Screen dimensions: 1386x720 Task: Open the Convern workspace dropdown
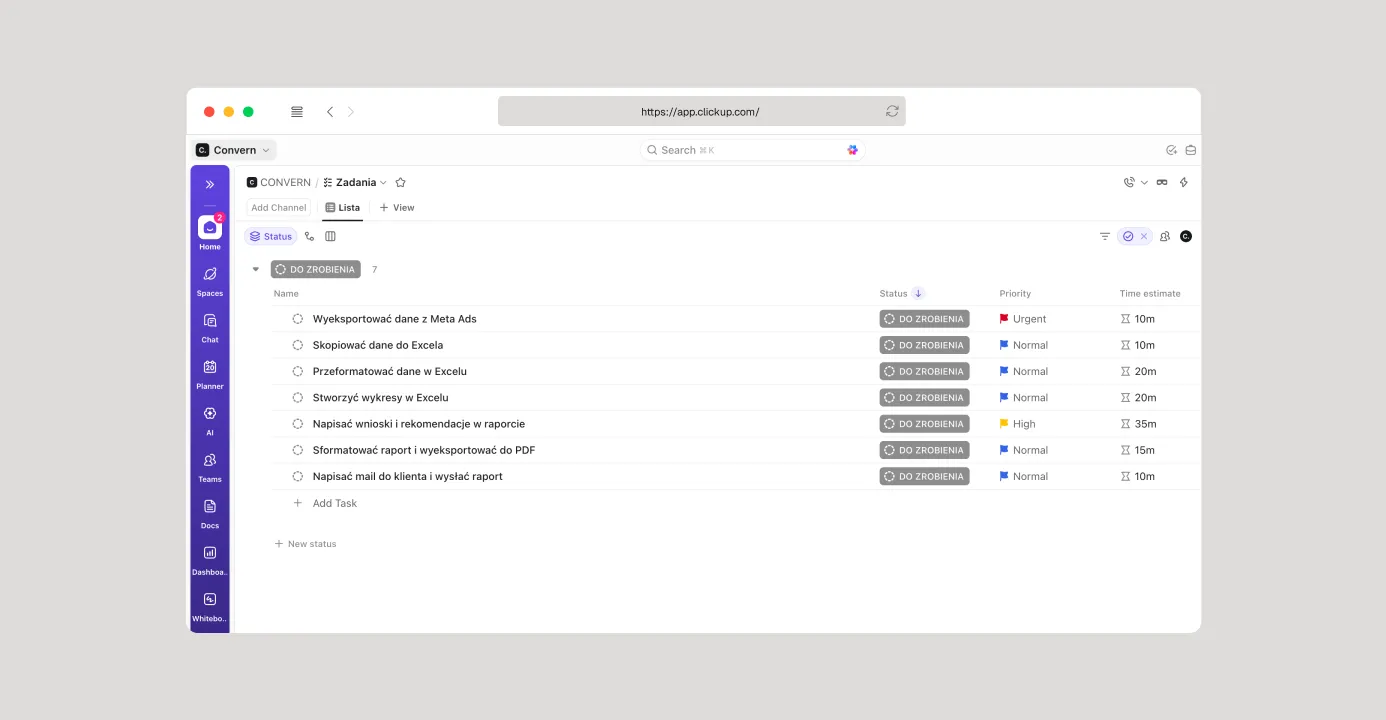tap(235, 150)
